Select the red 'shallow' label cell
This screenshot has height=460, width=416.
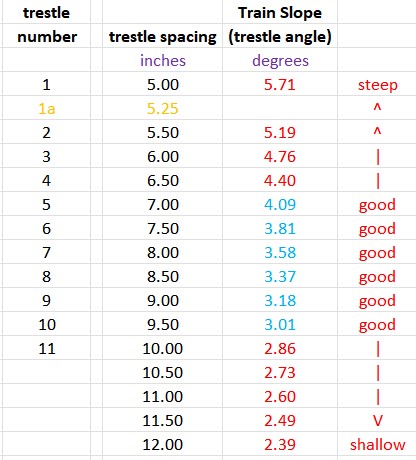pos(377,444)
